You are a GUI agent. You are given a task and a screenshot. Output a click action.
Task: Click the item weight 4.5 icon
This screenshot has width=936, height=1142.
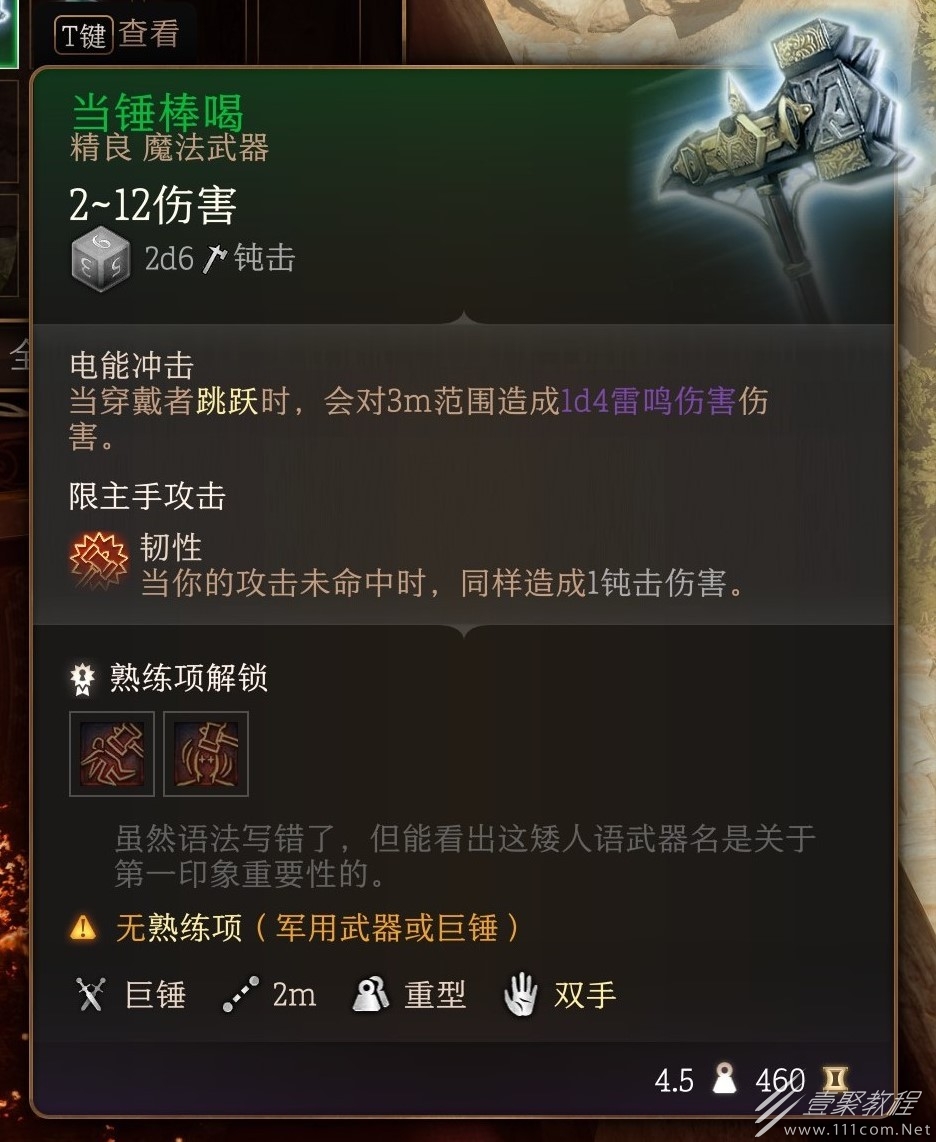point(725,1079)
